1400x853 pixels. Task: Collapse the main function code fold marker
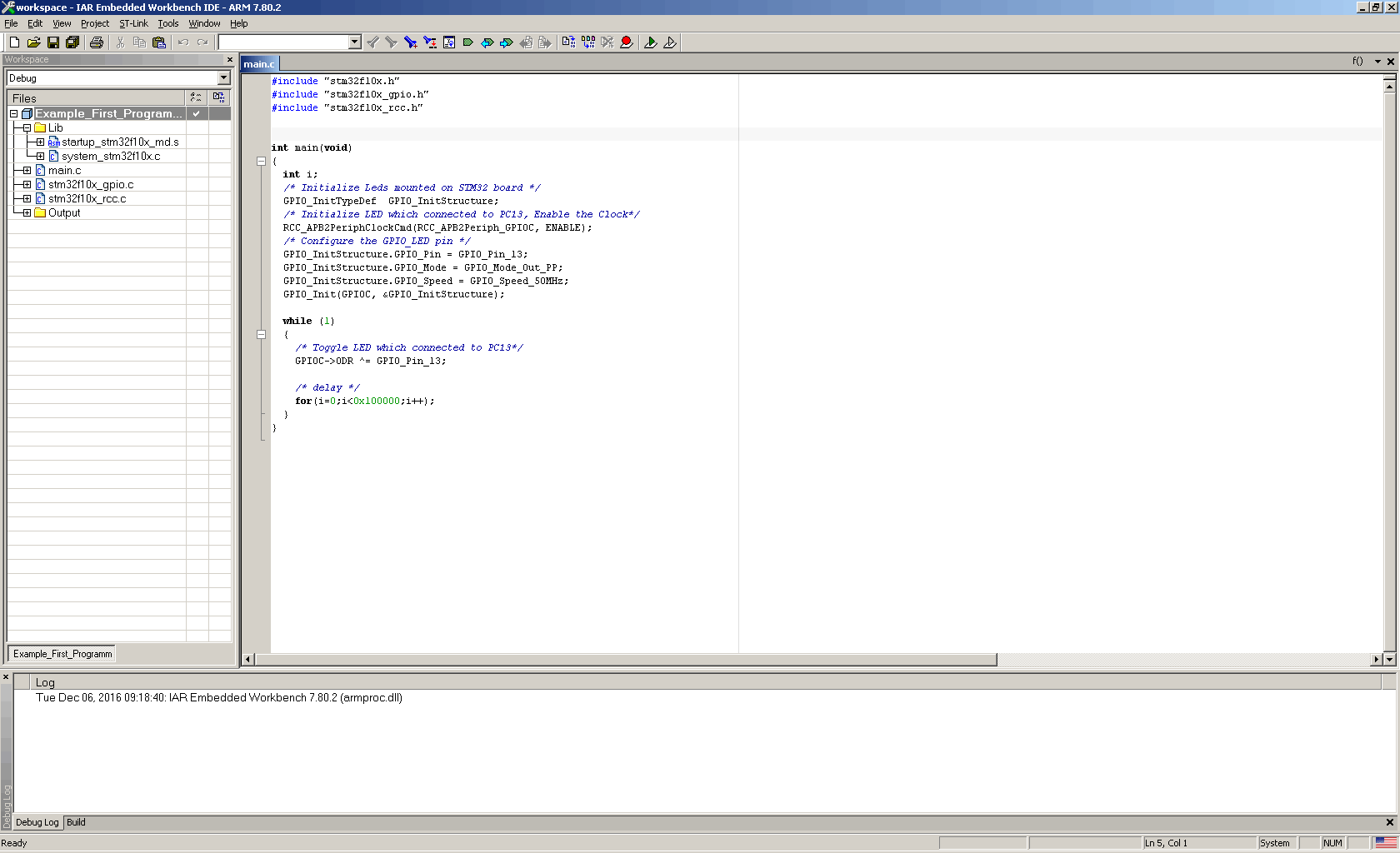[261, 162]
